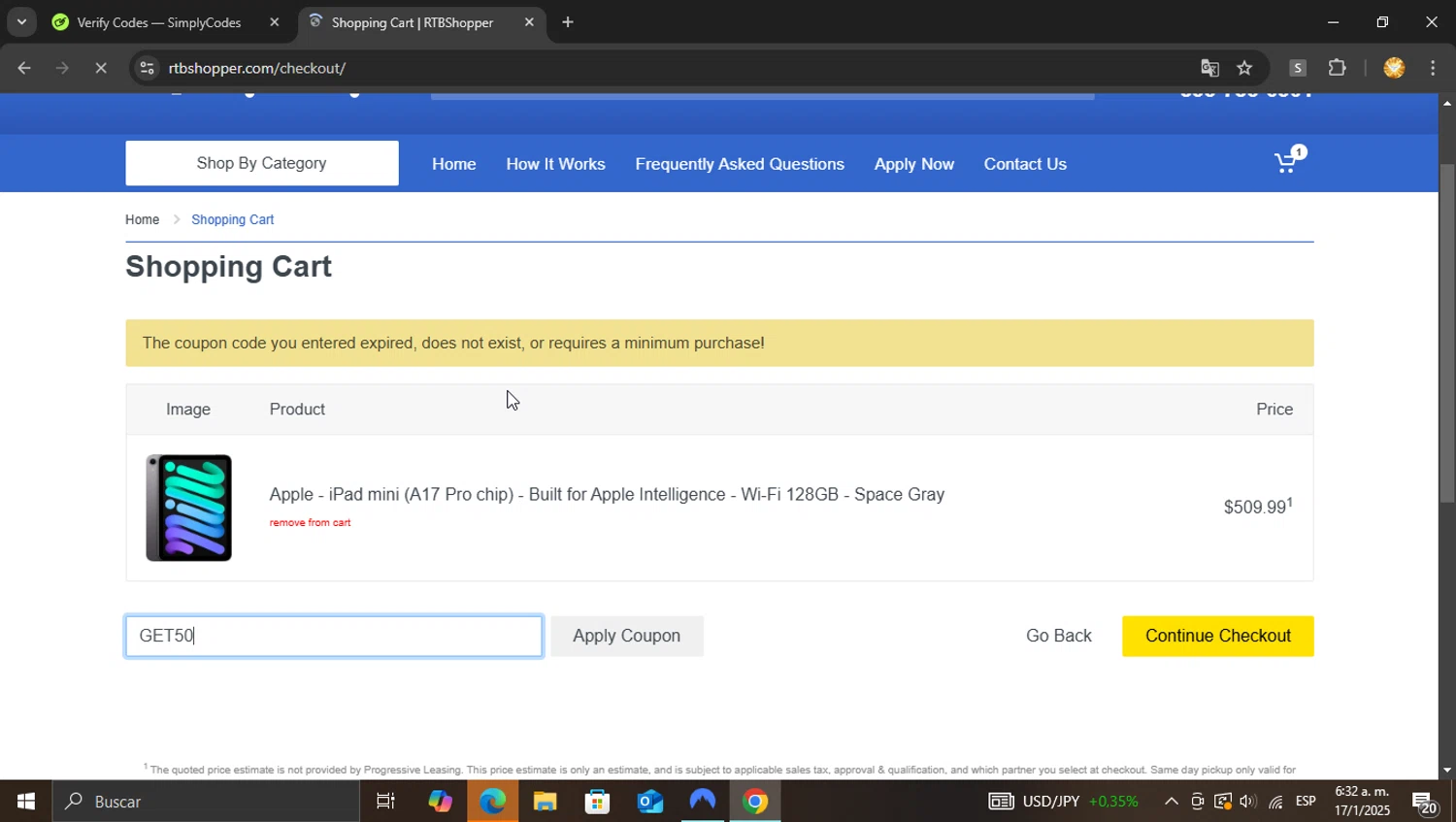Open the Chrome three-dot menu
1456x822 pixels.
(x=1433, y=68)
